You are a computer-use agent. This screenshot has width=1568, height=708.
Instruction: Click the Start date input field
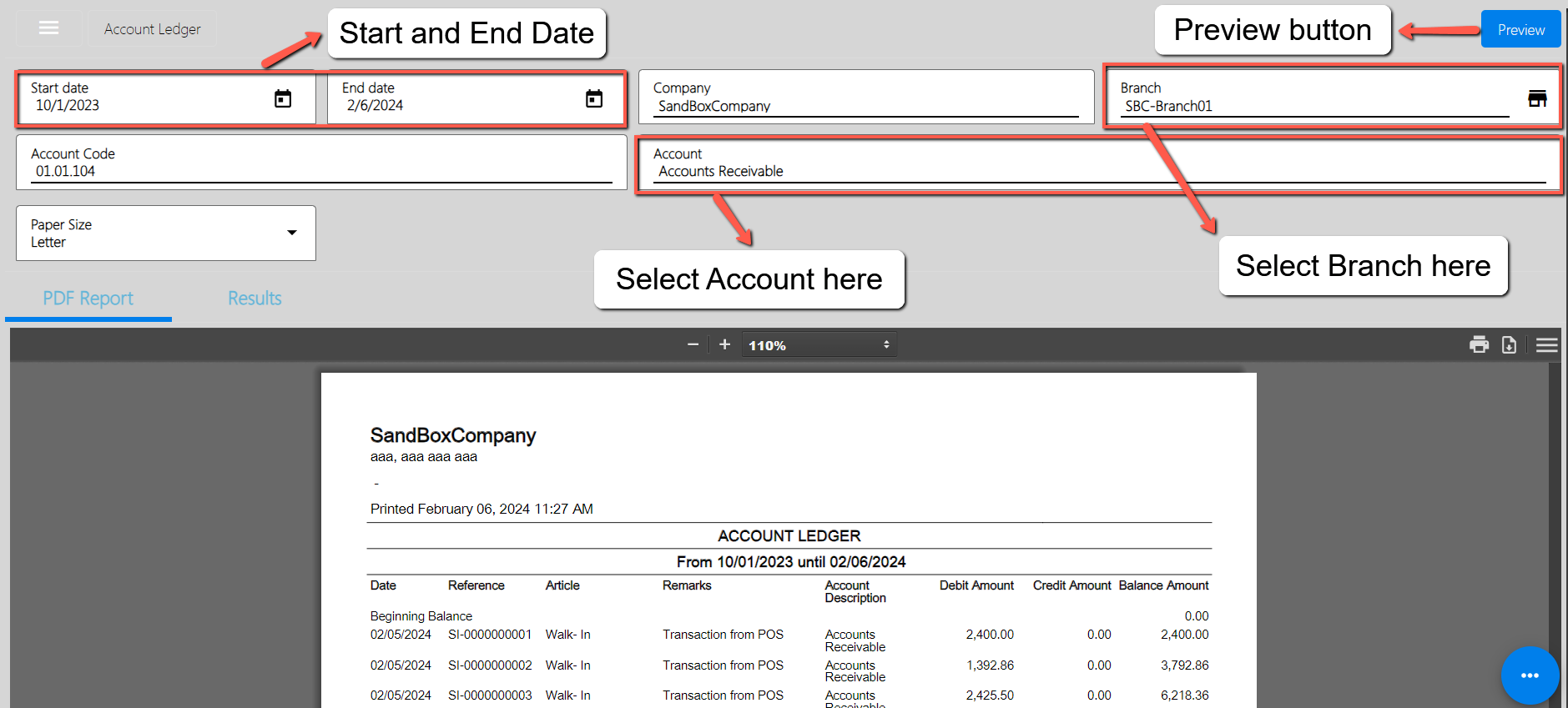[166, 98]
